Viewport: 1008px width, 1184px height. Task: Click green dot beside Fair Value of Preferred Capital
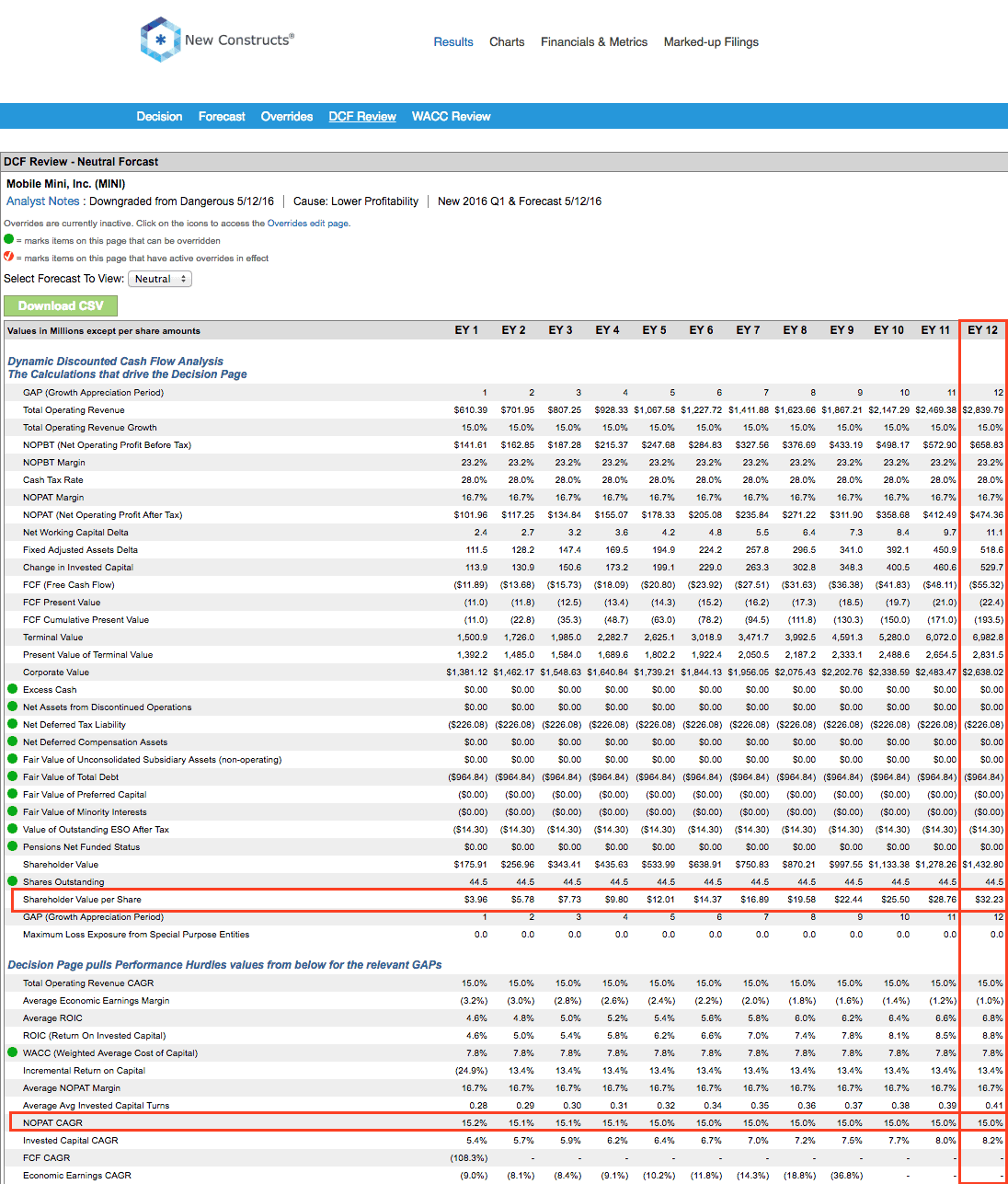13,794
